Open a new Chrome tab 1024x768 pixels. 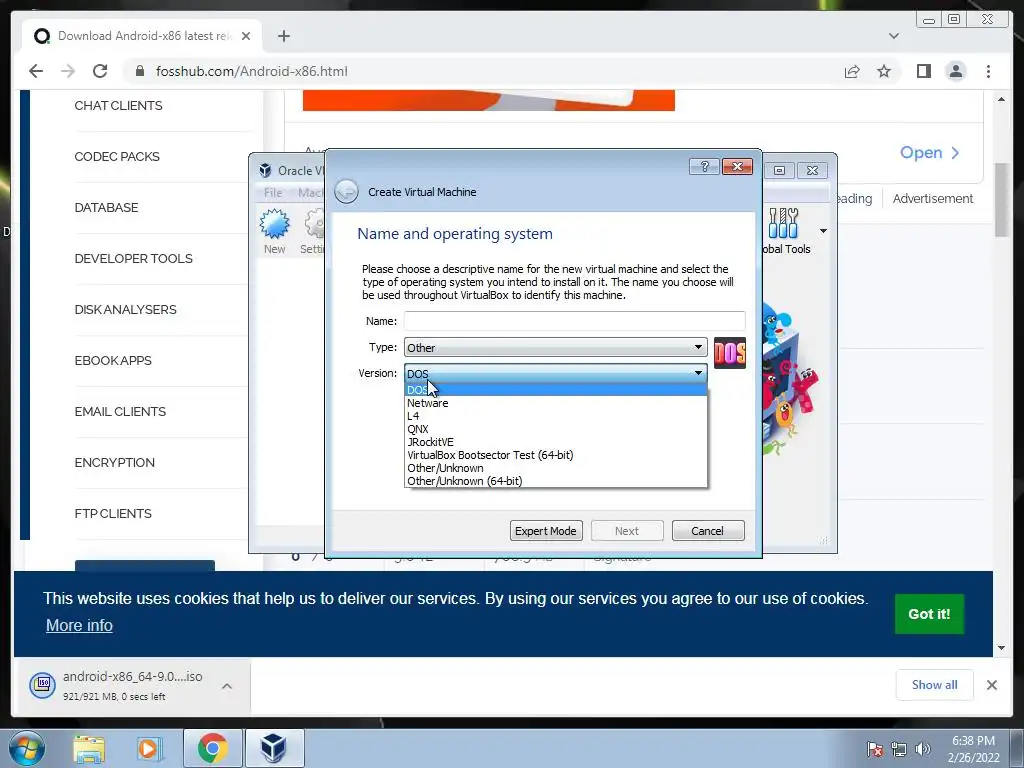pos(283,36)
